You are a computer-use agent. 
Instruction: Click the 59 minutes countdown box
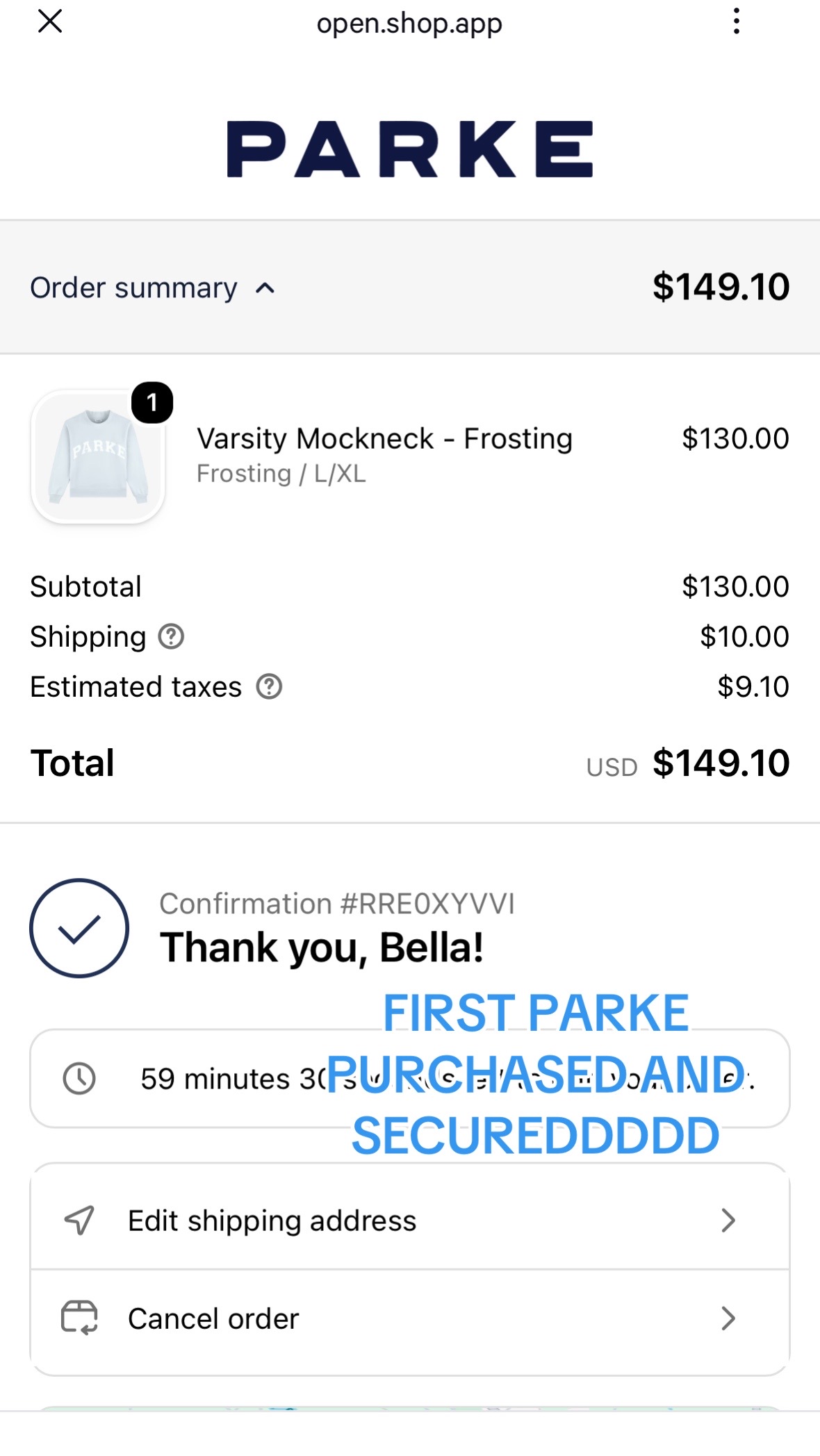pyautogui.click(x=410, y=1079)
